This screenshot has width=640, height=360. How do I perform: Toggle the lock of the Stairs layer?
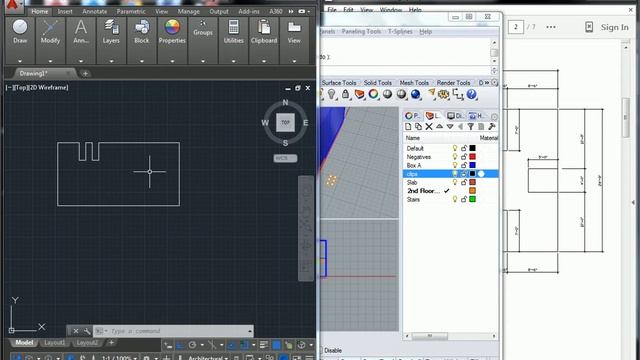[x=464, y=199]
